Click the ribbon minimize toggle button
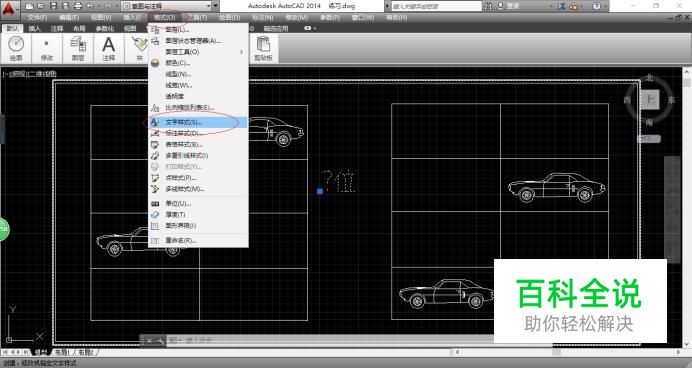The height and width of the screenshot is (368, 692). (x=308, y=29)
